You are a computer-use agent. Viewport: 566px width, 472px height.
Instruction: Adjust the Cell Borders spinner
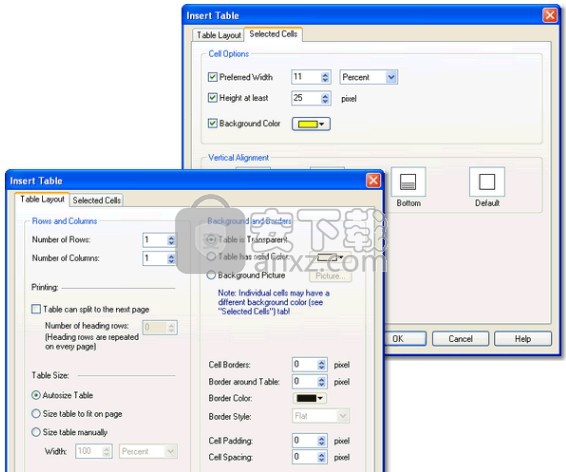321,364
